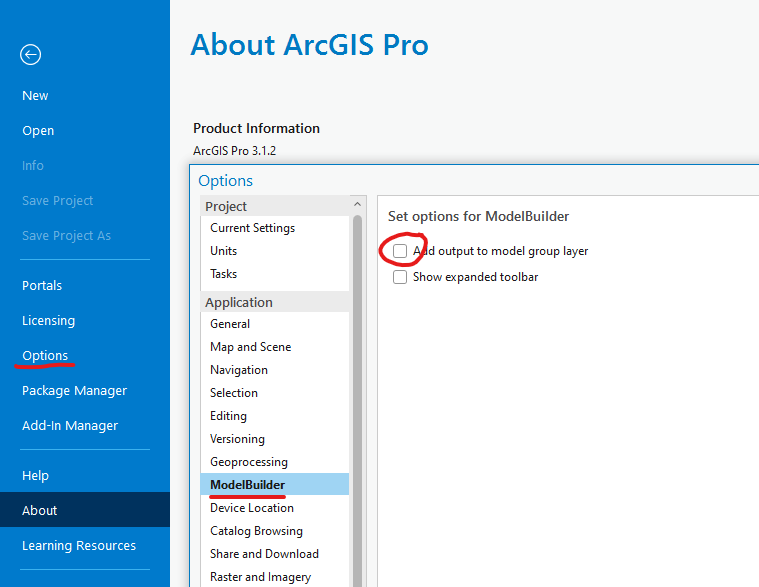Select ModelBuilder in Options list

[x=274, y=484]
